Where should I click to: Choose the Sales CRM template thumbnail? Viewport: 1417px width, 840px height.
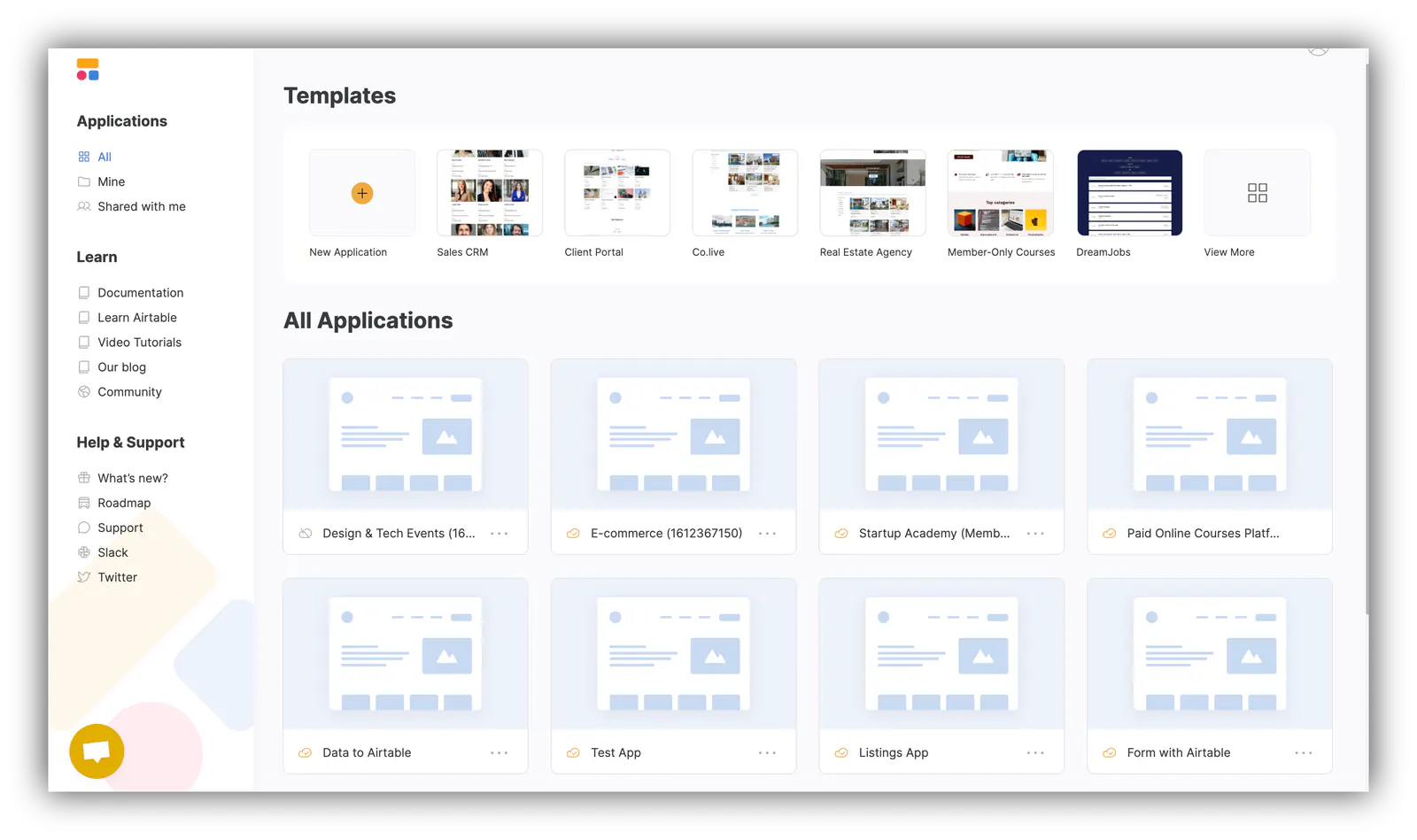tap(490, 193)
